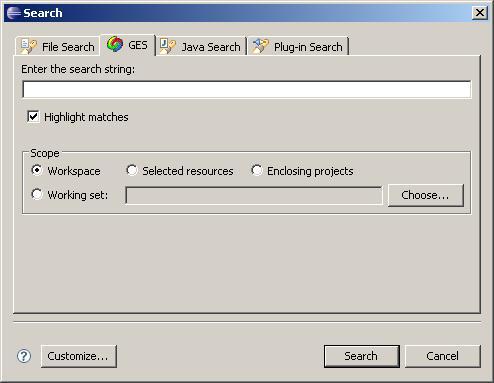This screenshot has width=494, height=383.
Task: Open the Customize... dialog
Action: [x=79, y=356]
